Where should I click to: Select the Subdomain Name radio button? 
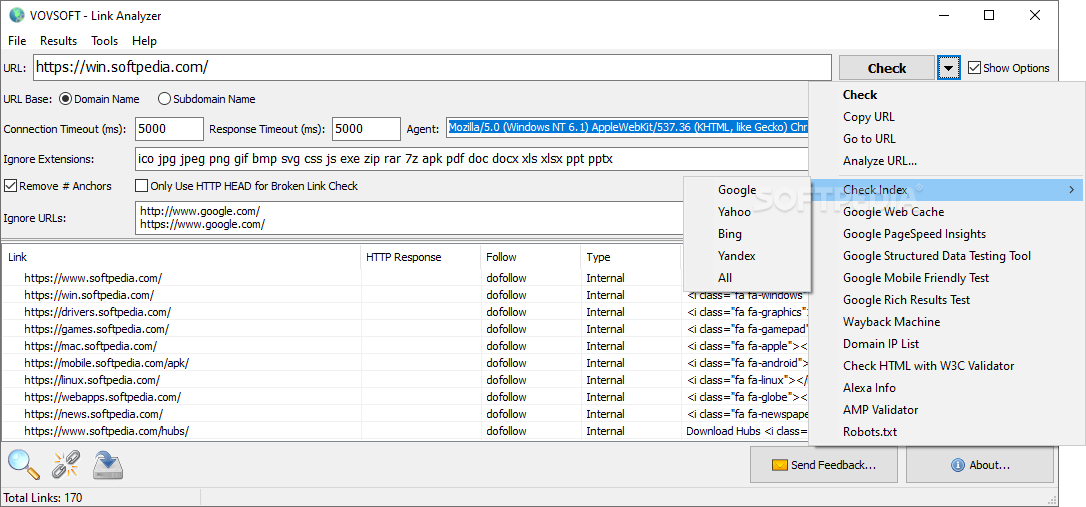point(164,99)
